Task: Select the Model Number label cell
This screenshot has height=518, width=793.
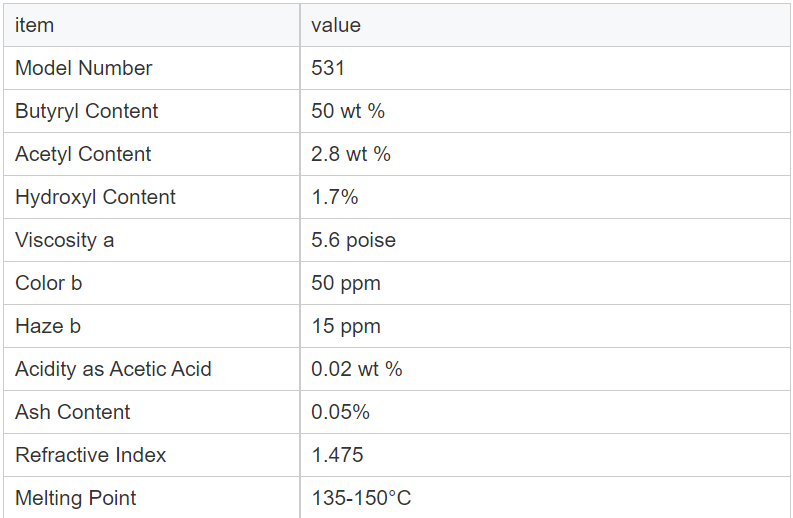Action: (152, 68)
